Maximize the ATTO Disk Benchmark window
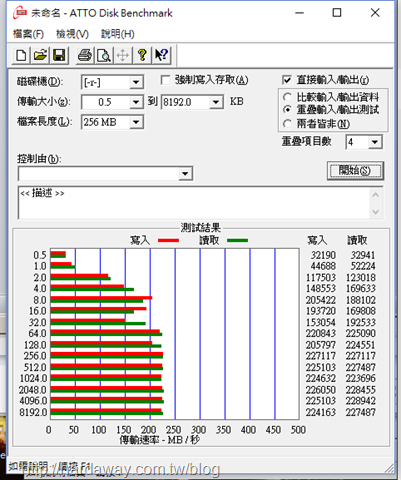This screenshot has height=480, width=401. pyautogui.click(x=337, y=13)
